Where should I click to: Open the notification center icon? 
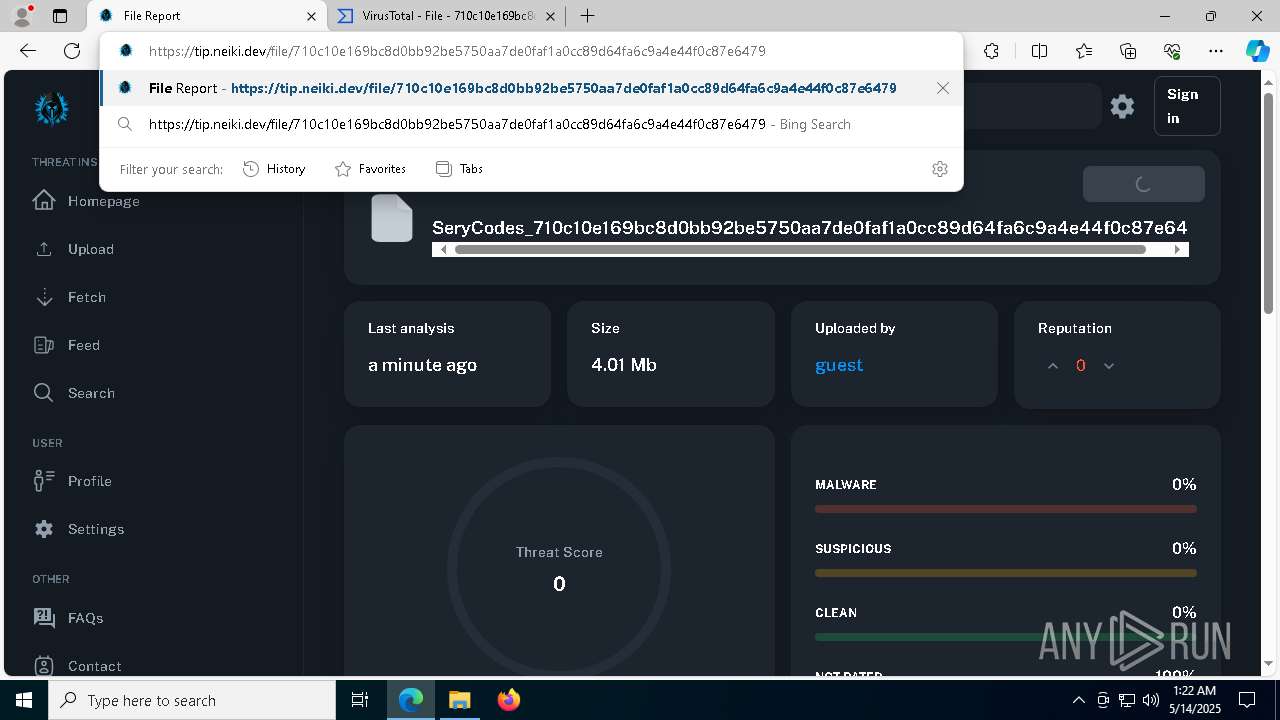tap(1247, 700)
